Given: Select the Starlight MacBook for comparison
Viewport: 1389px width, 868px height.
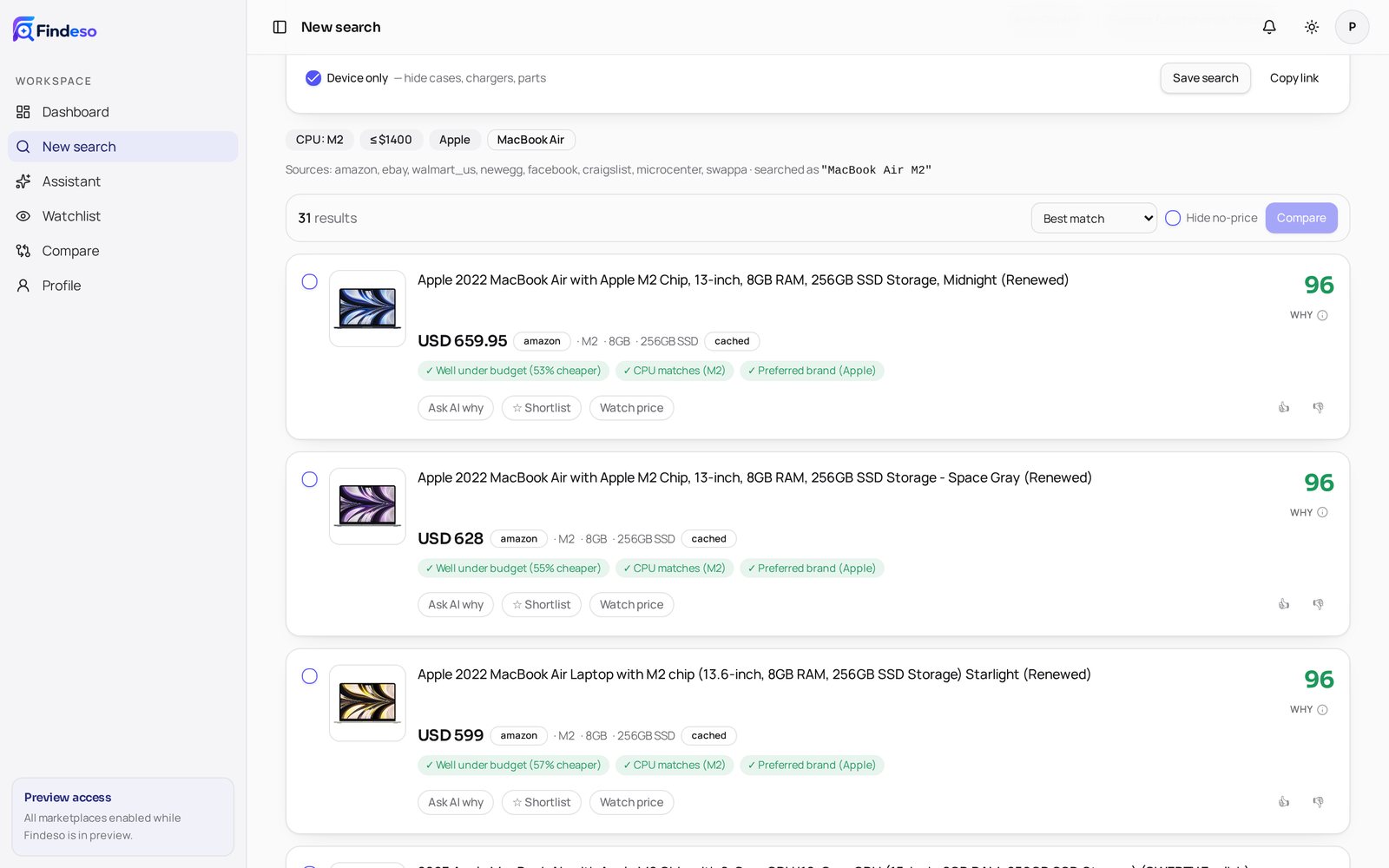Looking at the screenshot, I should click(x=309, y=676).
